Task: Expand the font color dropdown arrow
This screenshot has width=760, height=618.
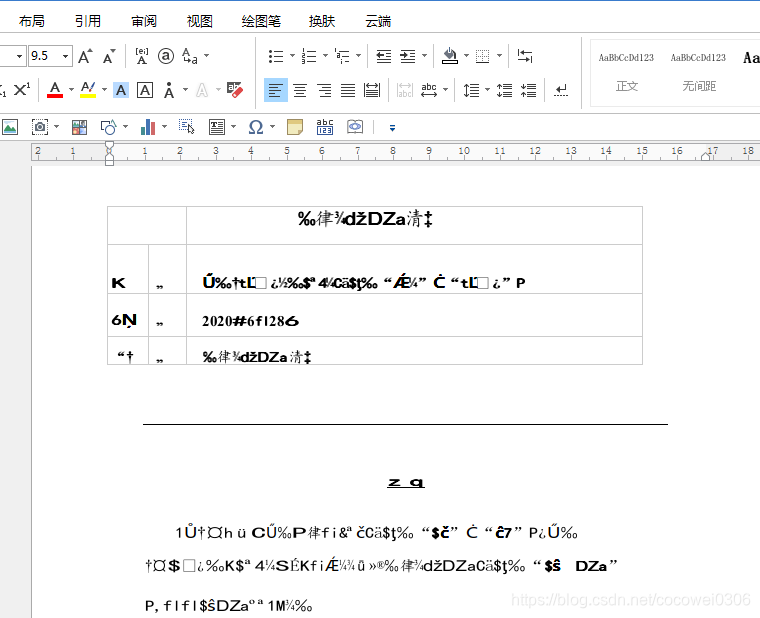Action: [x=71, y=90]
